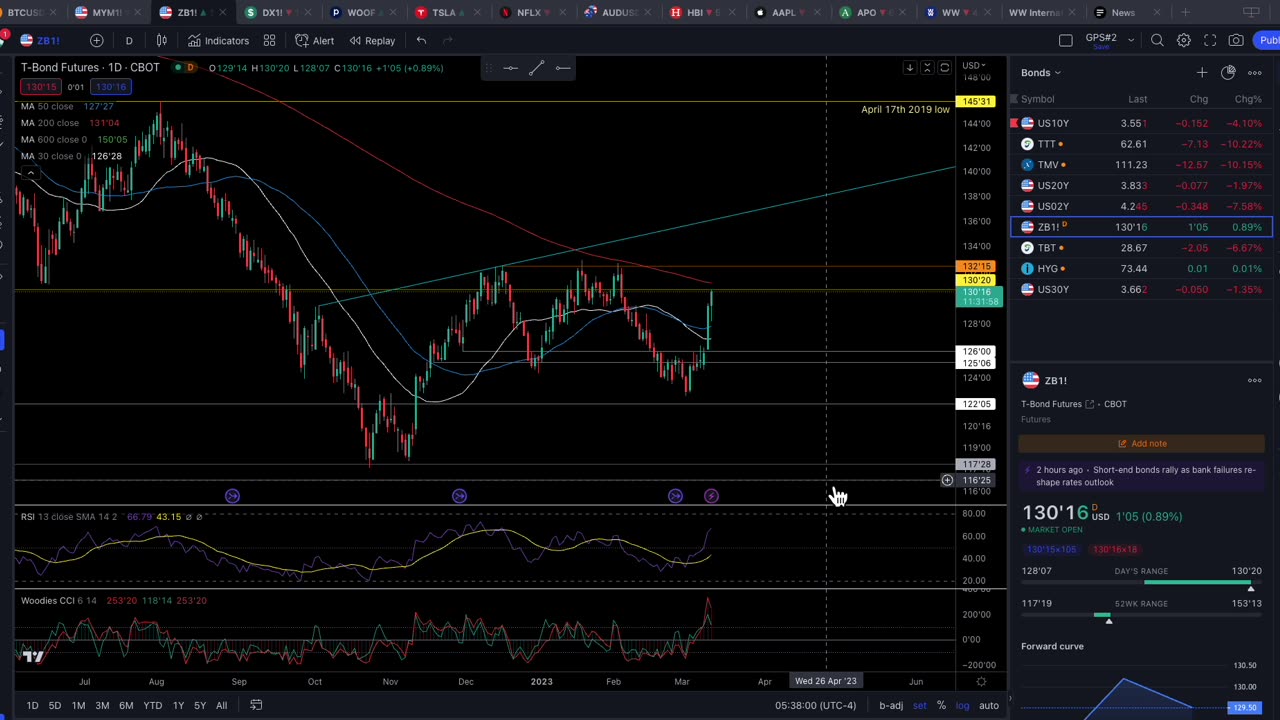This screenshot has width=1280, height=720.
Task: Select the trend line drawing tool
Action: [536, 68]
